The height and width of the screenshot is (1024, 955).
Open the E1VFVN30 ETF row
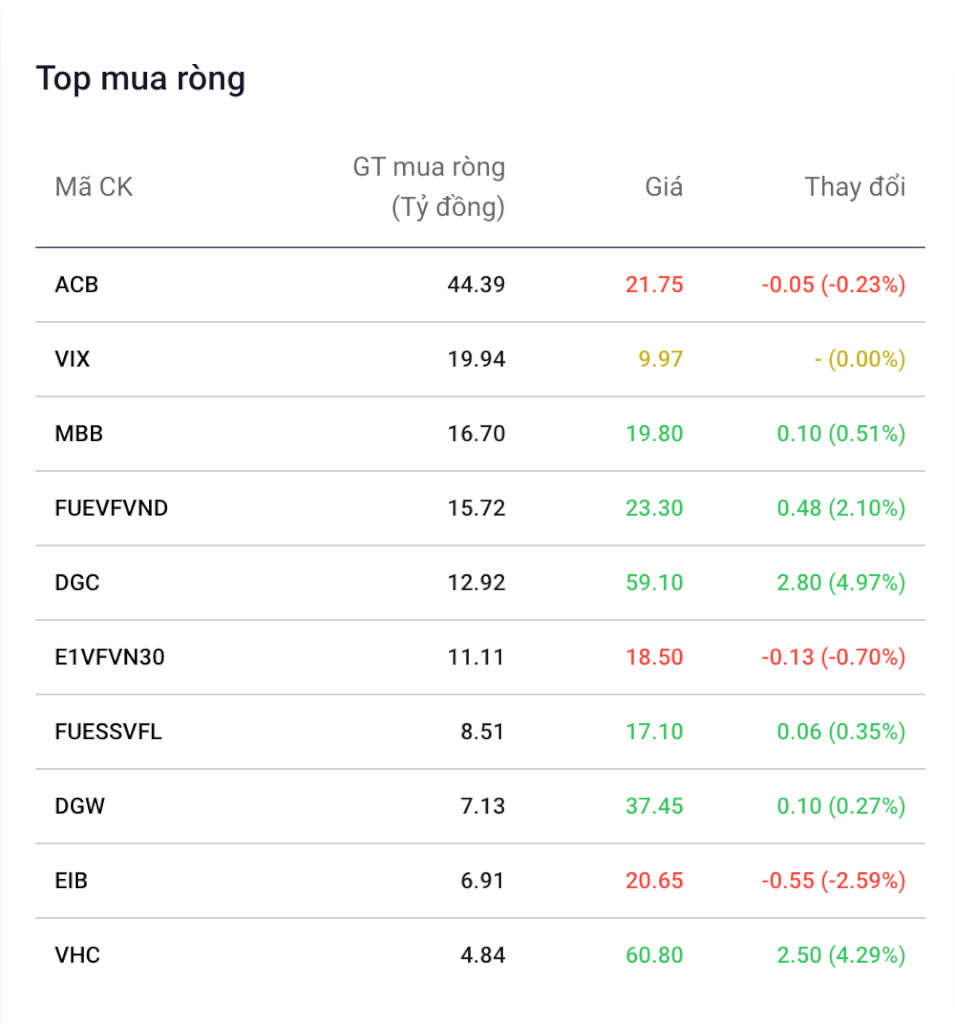point(109,657)
